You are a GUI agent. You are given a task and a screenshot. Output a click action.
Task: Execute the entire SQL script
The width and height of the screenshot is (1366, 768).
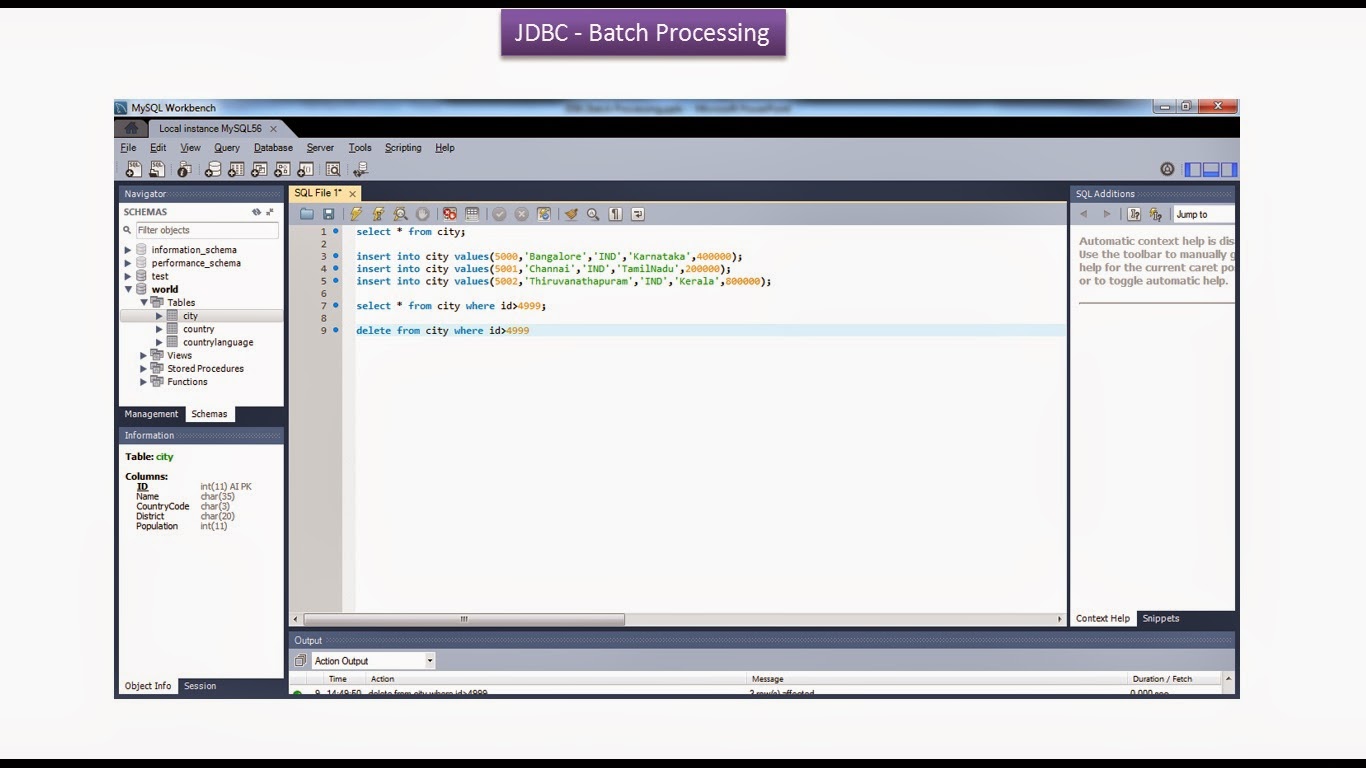(354, 213)
